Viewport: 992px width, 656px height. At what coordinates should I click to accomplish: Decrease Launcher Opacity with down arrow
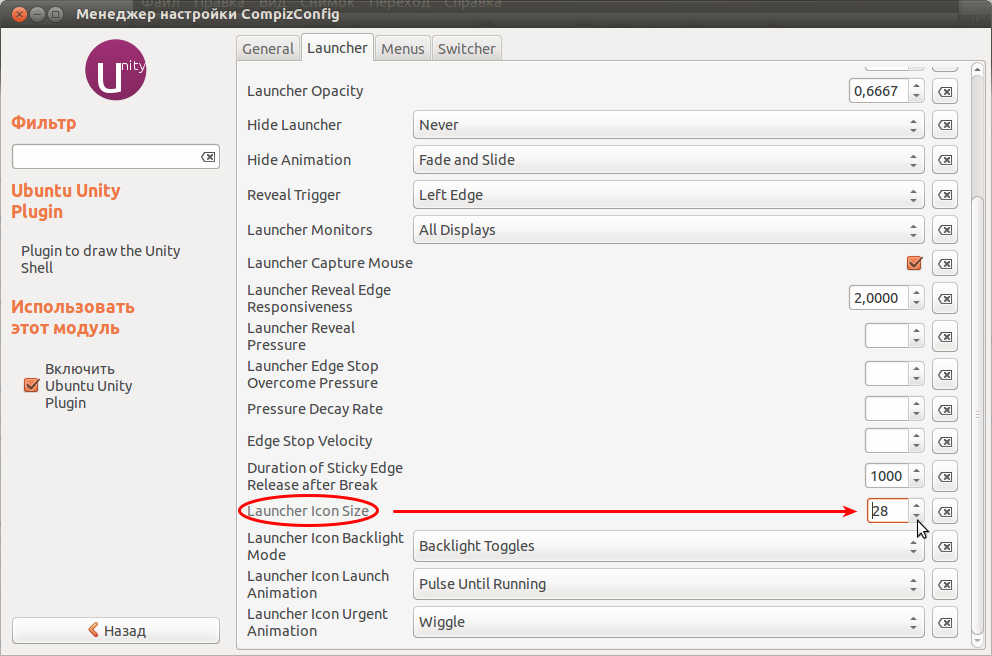click(916, 97)
